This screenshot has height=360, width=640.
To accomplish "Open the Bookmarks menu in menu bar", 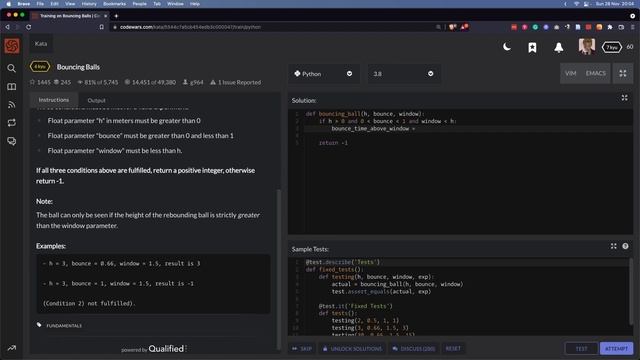I will point(114,4).
